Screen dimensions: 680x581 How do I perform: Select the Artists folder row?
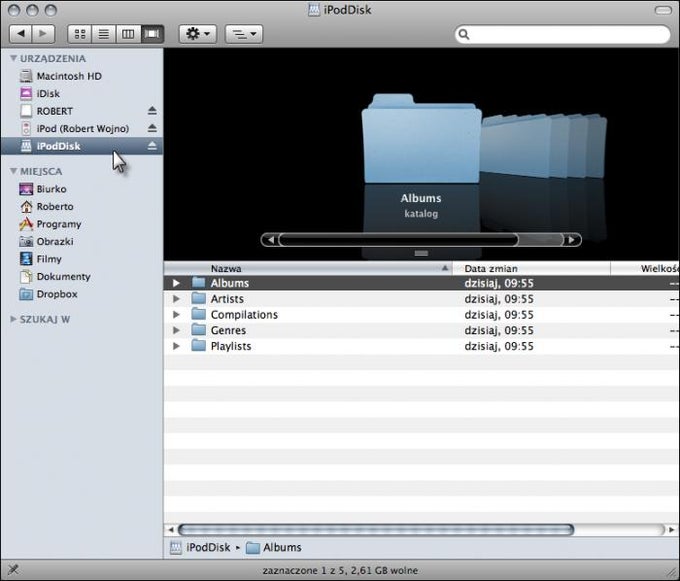point(422,299)
